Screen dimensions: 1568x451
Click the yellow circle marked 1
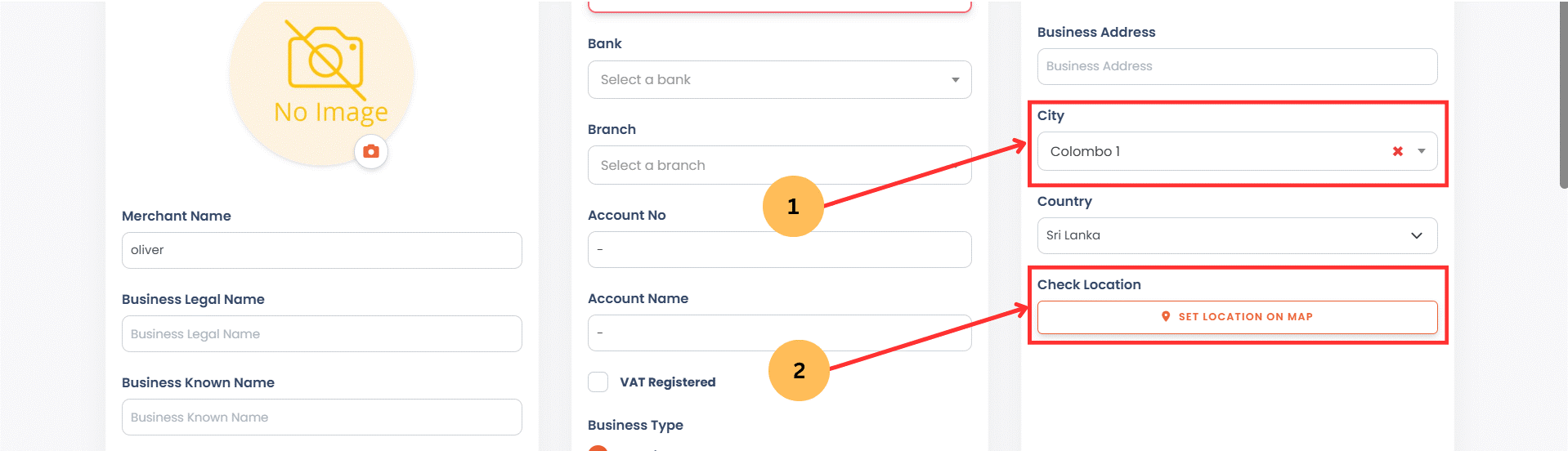(793, 206)
